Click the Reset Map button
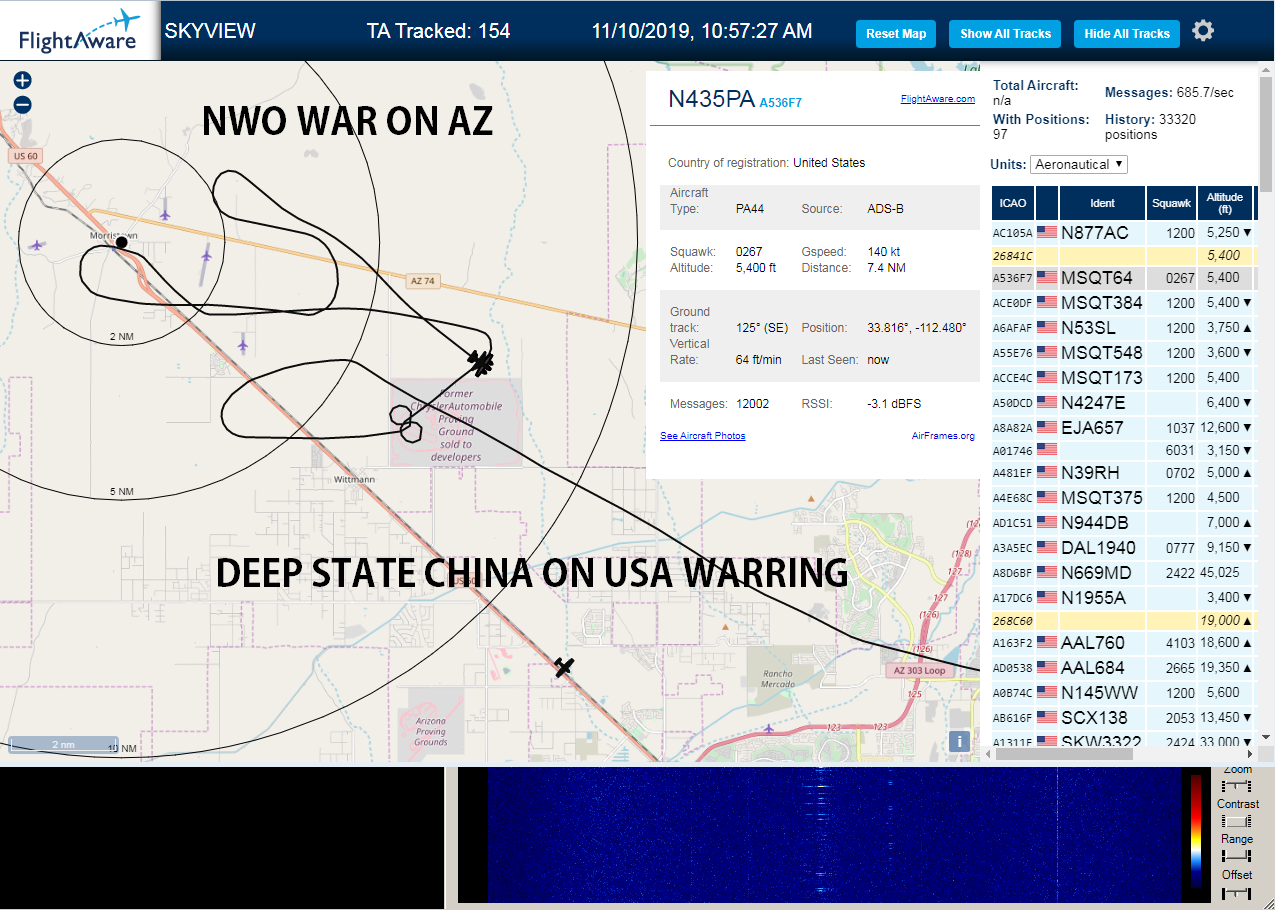The height and width of the screenshot is (911, 1275). click(896, 34)
